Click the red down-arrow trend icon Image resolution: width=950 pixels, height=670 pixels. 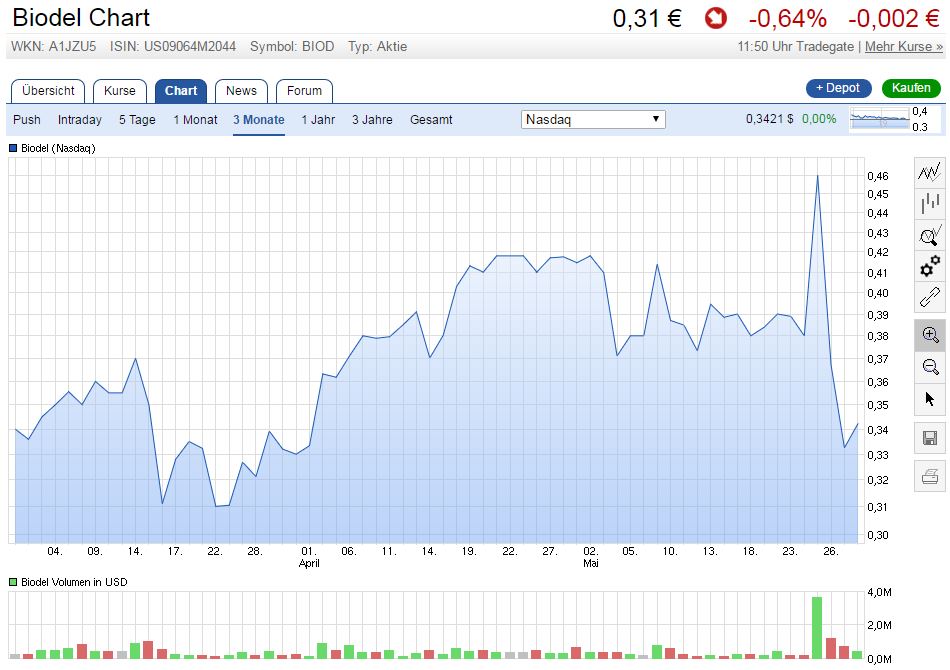tap(716, 18)
